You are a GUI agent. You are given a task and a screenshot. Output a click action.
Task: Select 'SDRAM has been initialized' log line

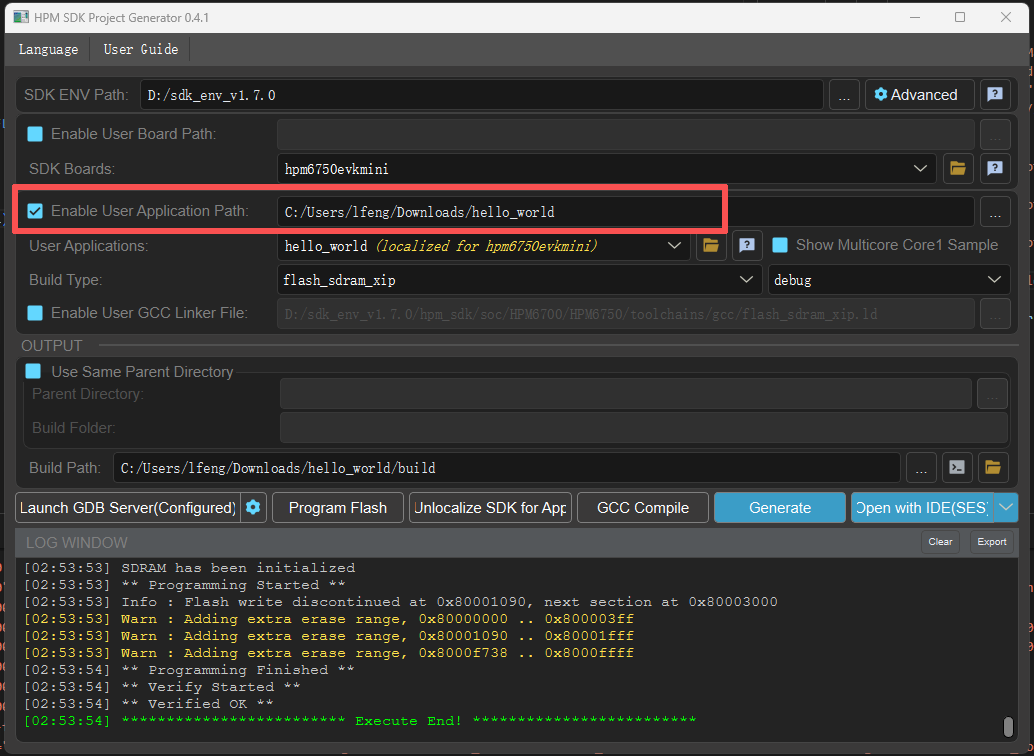(x=189, y=568)
